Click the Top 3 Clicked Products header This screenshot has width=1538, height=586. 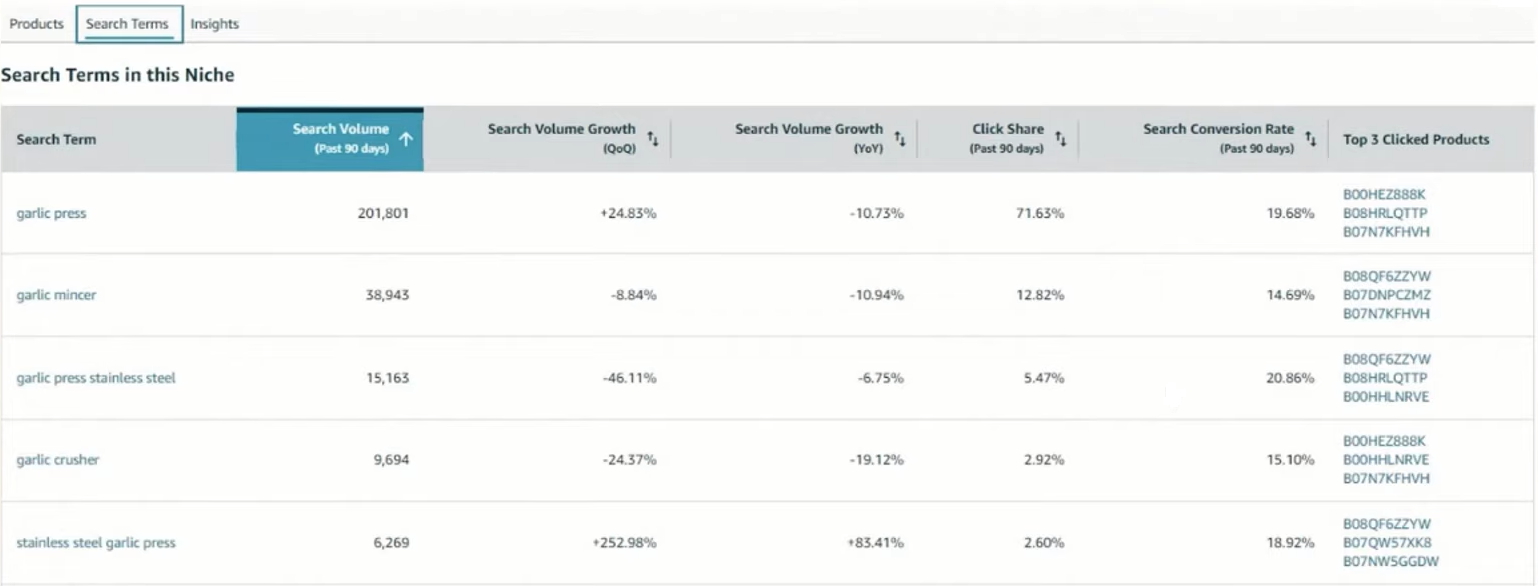pos(1416,140)
